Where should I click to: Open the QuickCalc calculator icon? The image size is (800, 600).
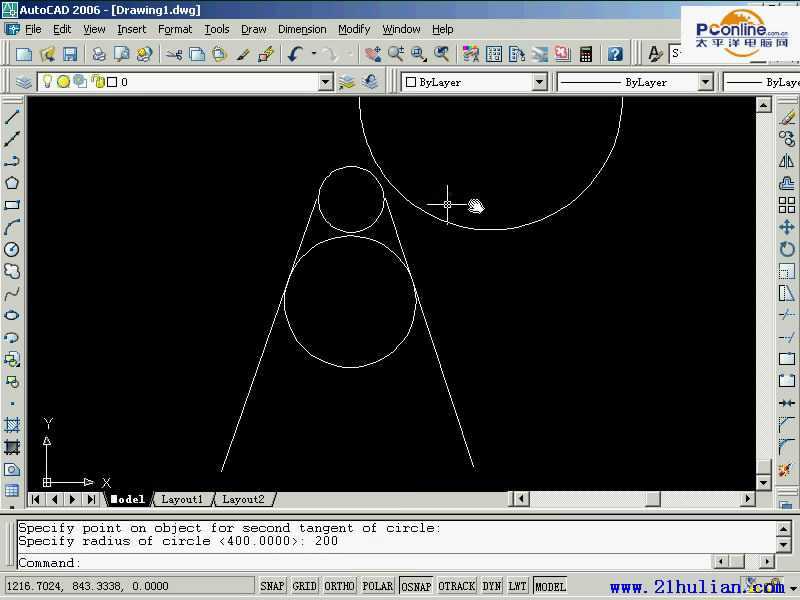click(586, 54)
